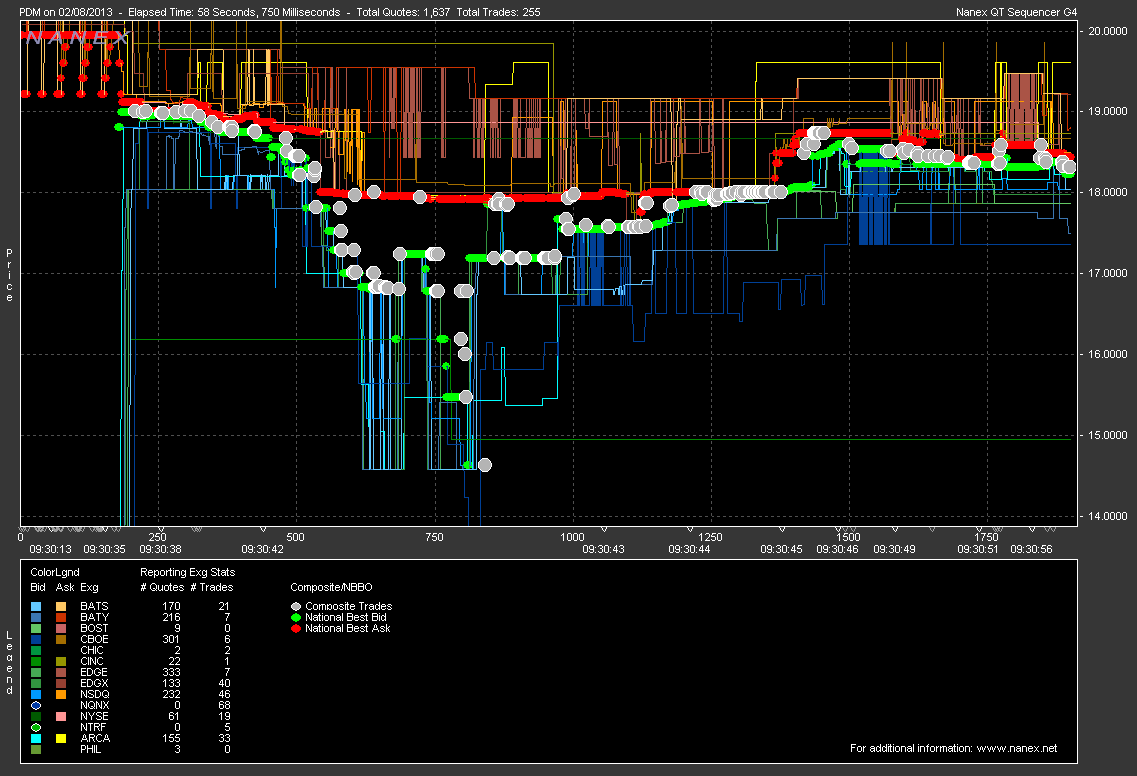Click the 'Nanex QT Sequencer G4' title text

[x=1017, y=12]
